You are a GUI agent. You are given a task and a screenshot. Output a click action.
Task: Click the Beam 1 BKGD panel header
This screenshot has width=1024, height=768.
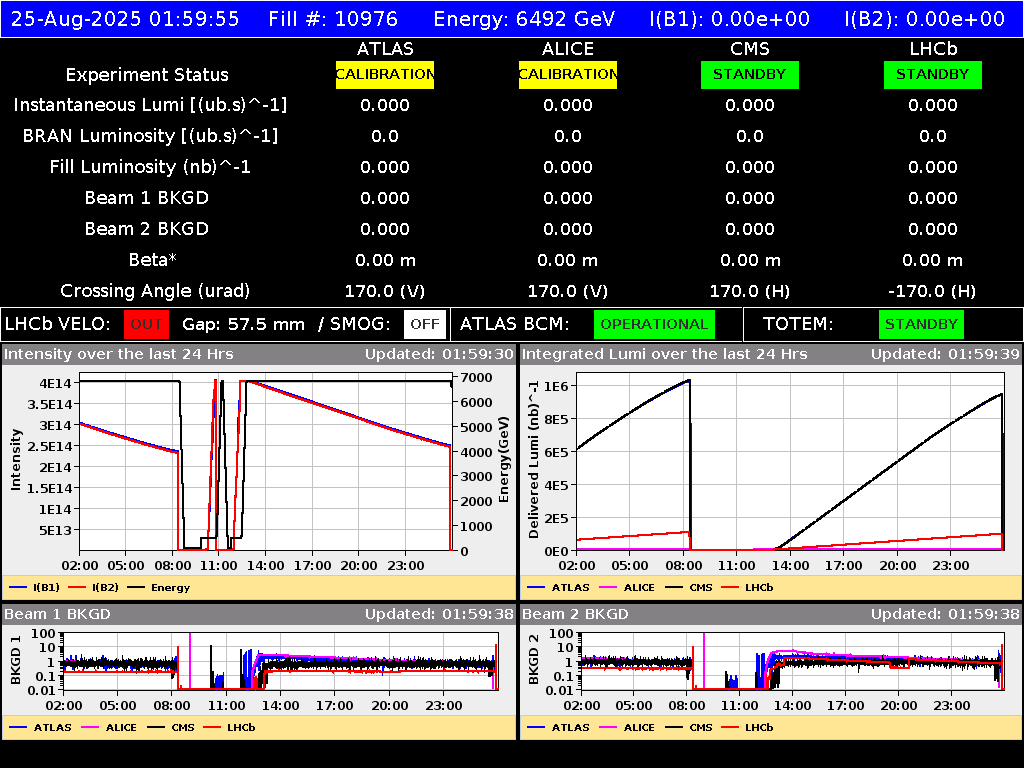pos(57,614)
